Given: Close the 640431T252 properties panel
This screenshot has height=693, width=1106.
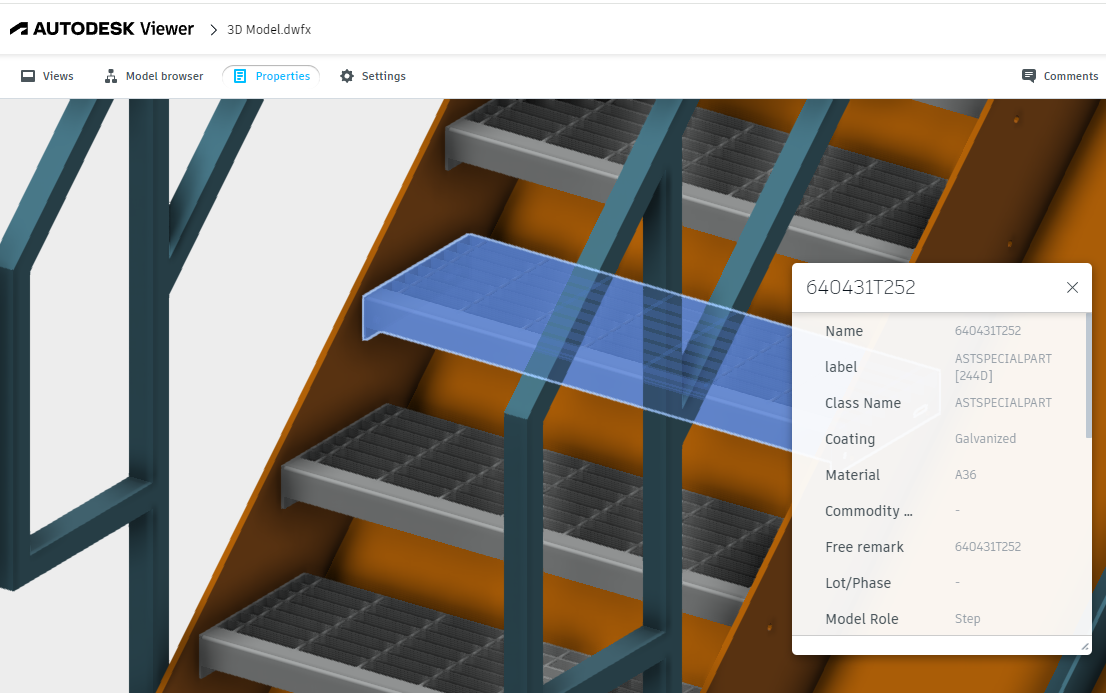Looking at the screenshot, I should coord(1072,287).
